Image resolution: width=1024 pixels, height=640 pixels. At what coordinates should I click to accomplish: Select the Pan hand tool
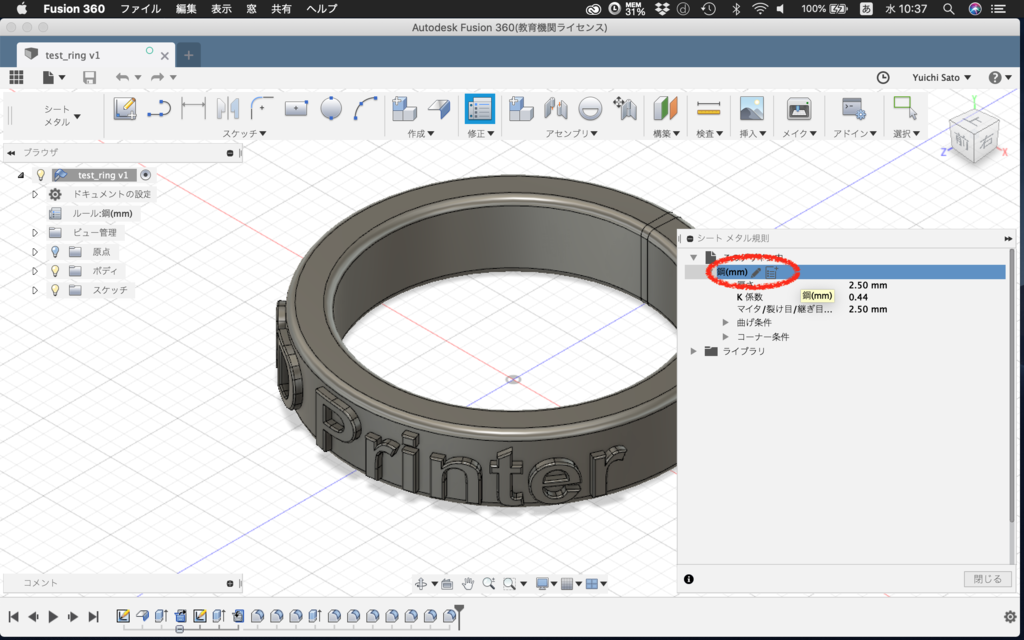pos(468,584)
